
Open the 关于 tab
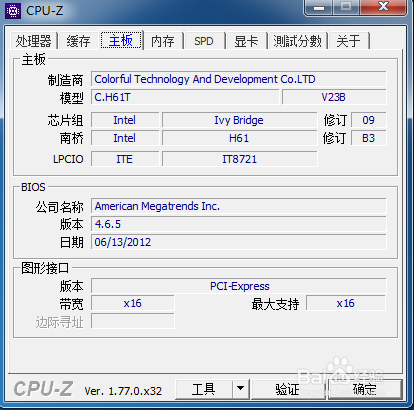point(349,41)
